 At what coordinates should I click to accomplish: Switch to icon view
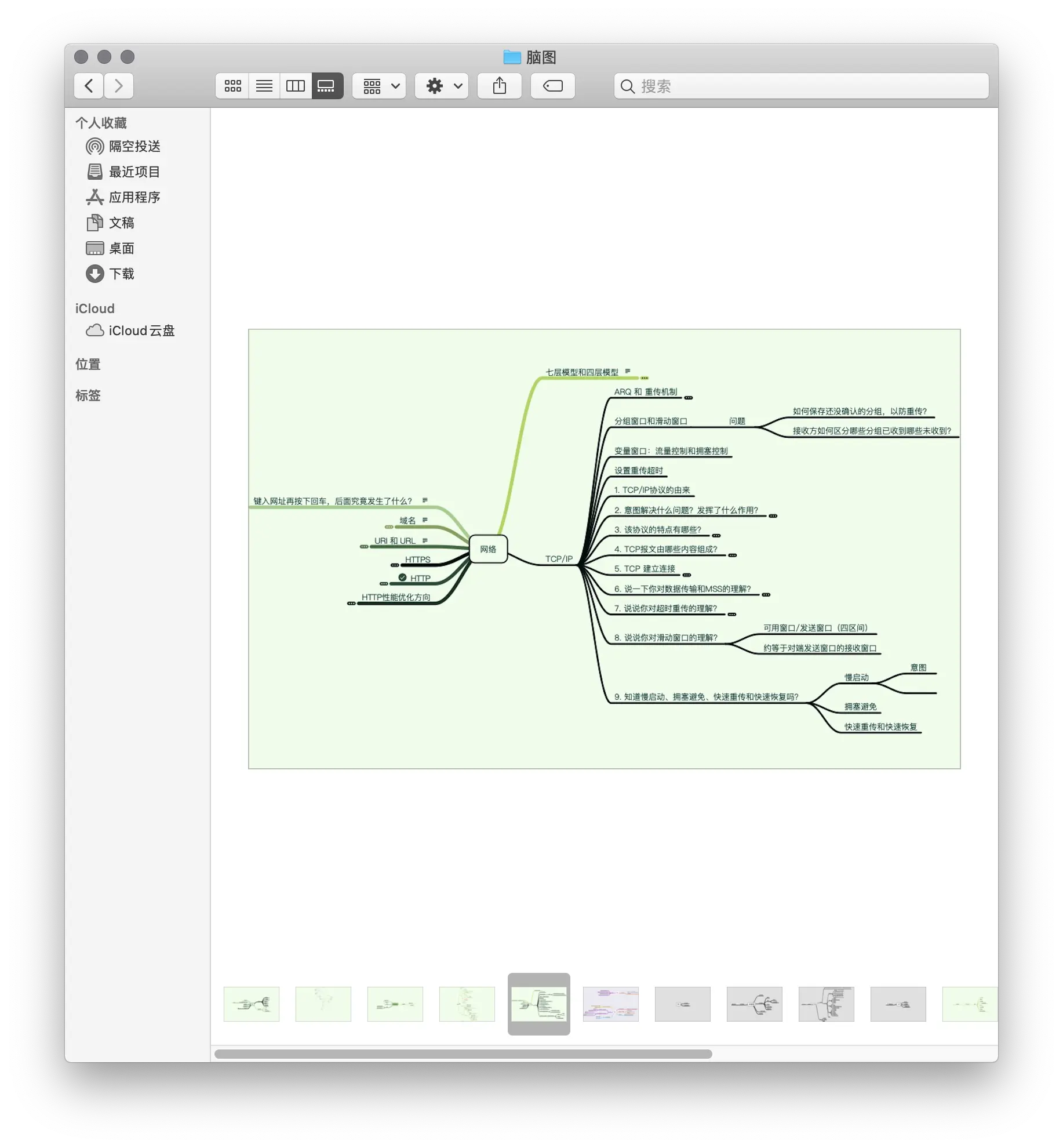(x=232, y=86)
